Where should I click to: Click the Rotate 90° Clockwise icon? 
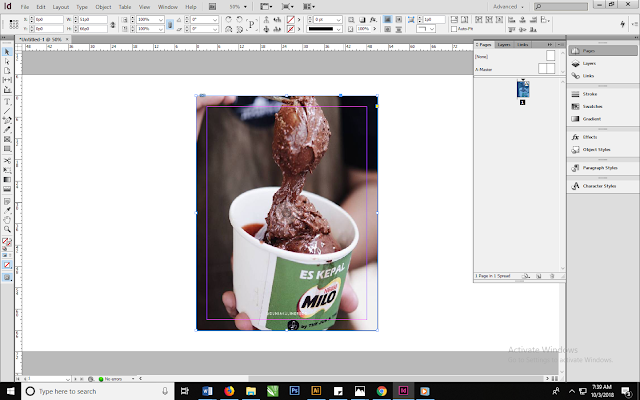(x=229, y=20)
